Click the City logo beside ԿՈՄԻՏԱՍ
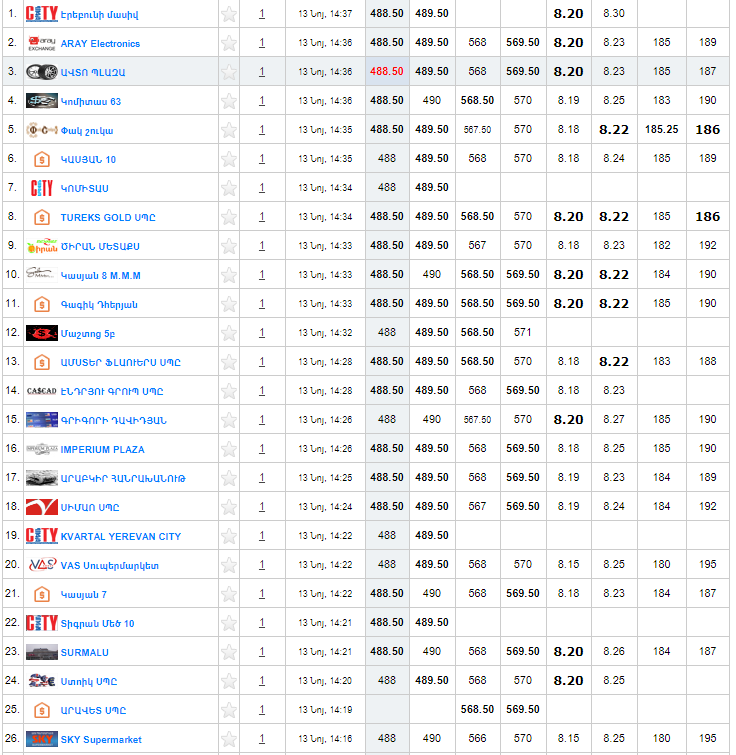The image size is (736, 755). point(41,188)
